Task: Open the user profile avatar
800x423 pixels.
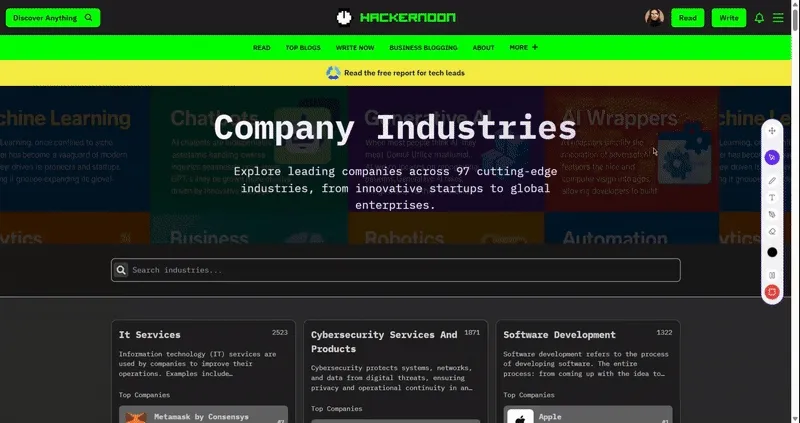Action: click(x=654, y=17)
